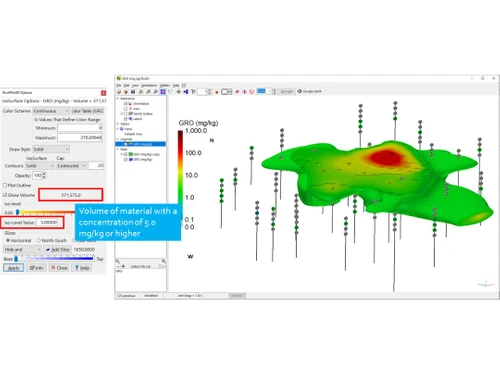Click the Help button in options dialog

tap(82, 268)
